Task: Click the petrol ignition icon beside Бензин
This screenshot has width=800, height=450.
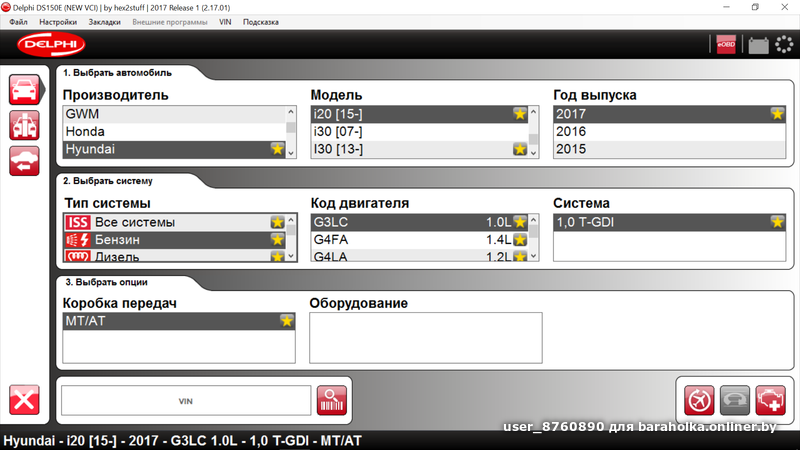Action: [x=78, y=239]
